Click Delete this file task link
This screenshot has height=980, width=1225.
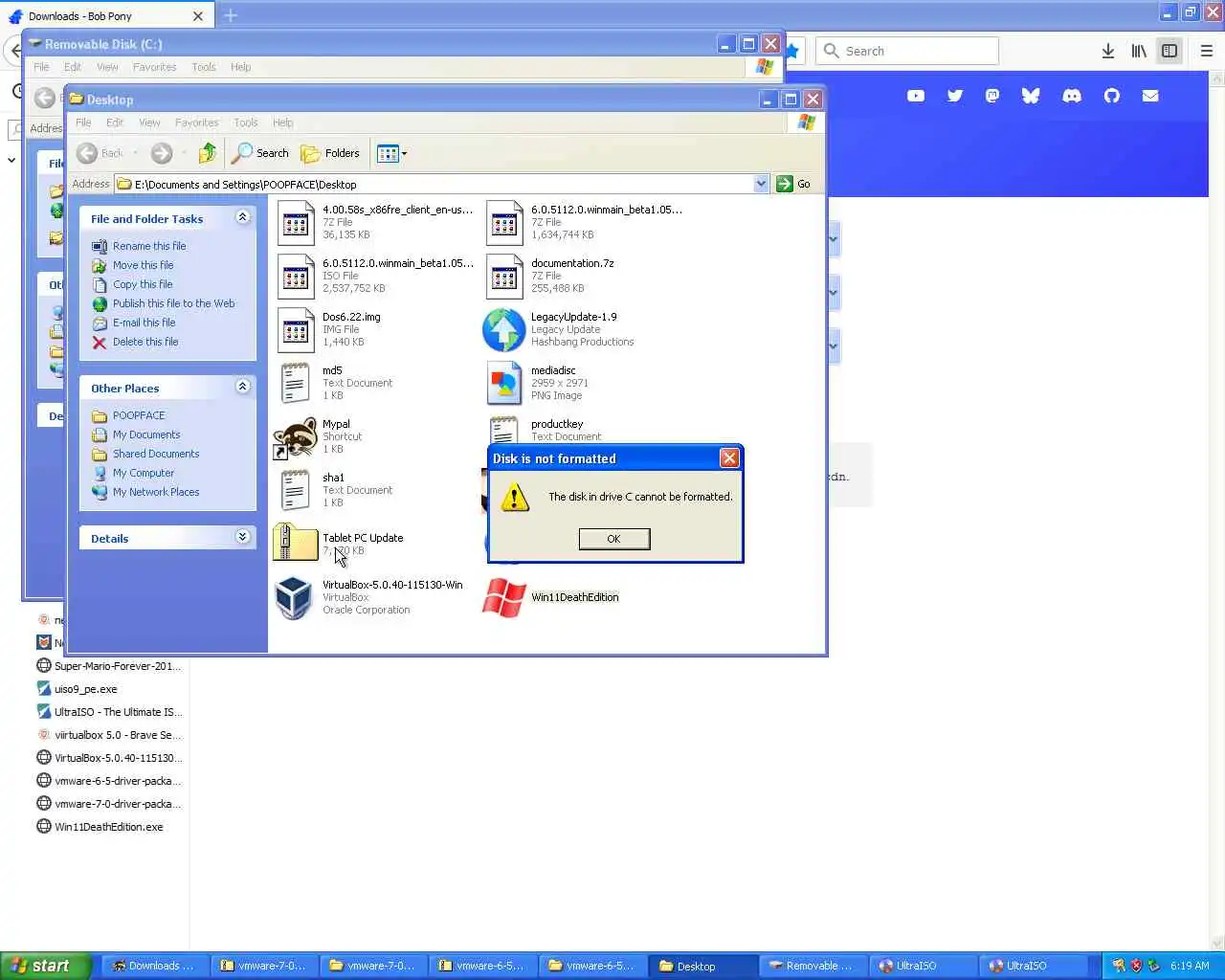145,342
